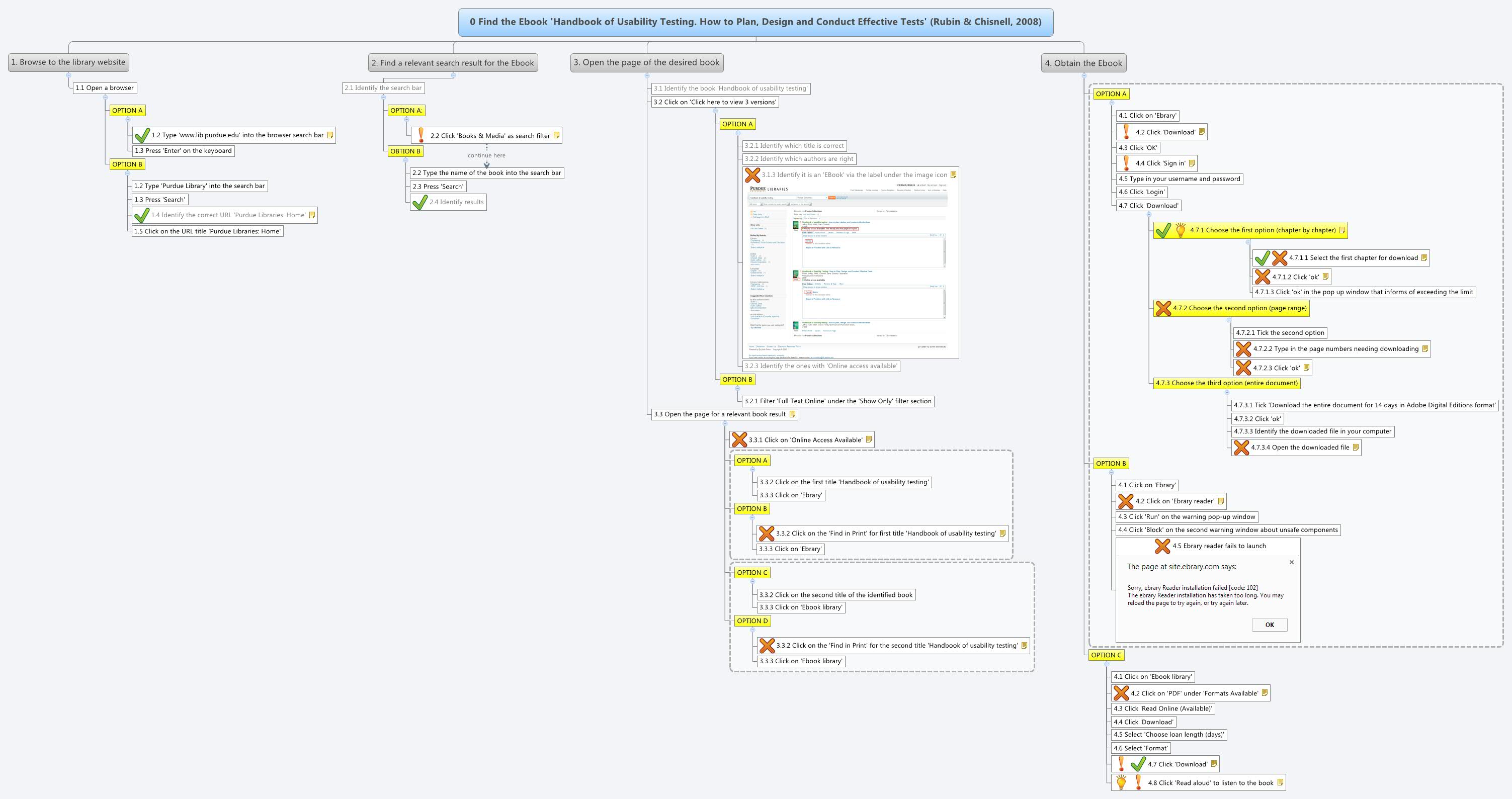Viewport: 1512px width, 799px height.
Task: Click '4.5 Select Choose loan length (days)' node
Action: [x=1169, y=735]
